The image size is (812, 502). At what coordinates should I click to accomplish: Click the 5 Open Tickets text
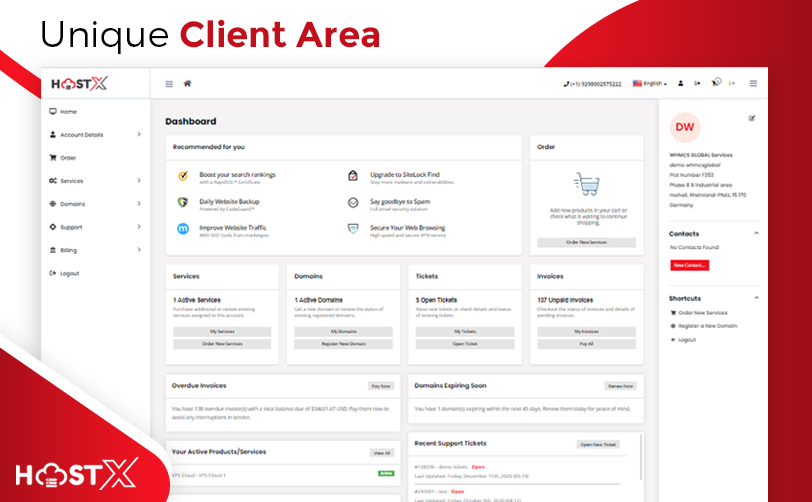(437, 300)
